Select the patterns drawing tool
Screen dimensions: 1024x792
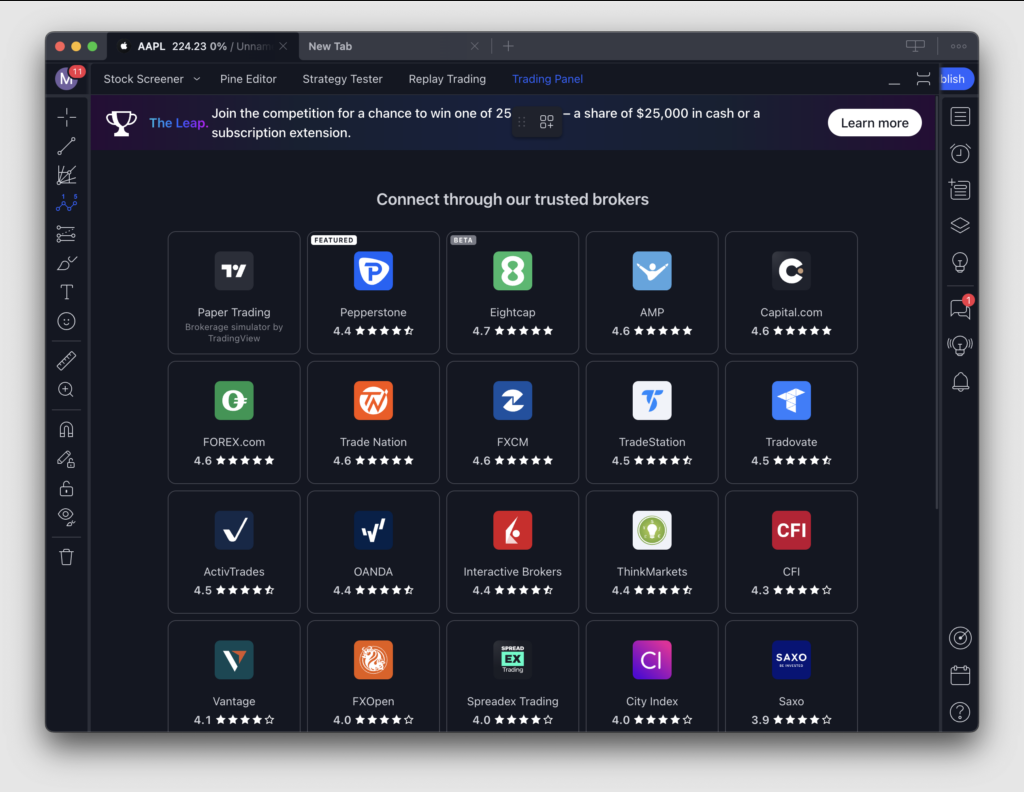[x=67, y=204]
